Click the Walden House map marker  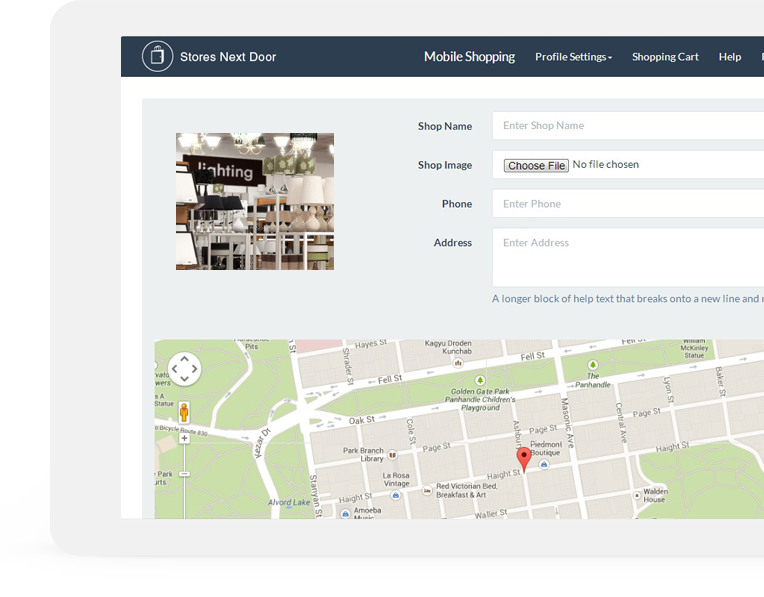coord(637,495)
